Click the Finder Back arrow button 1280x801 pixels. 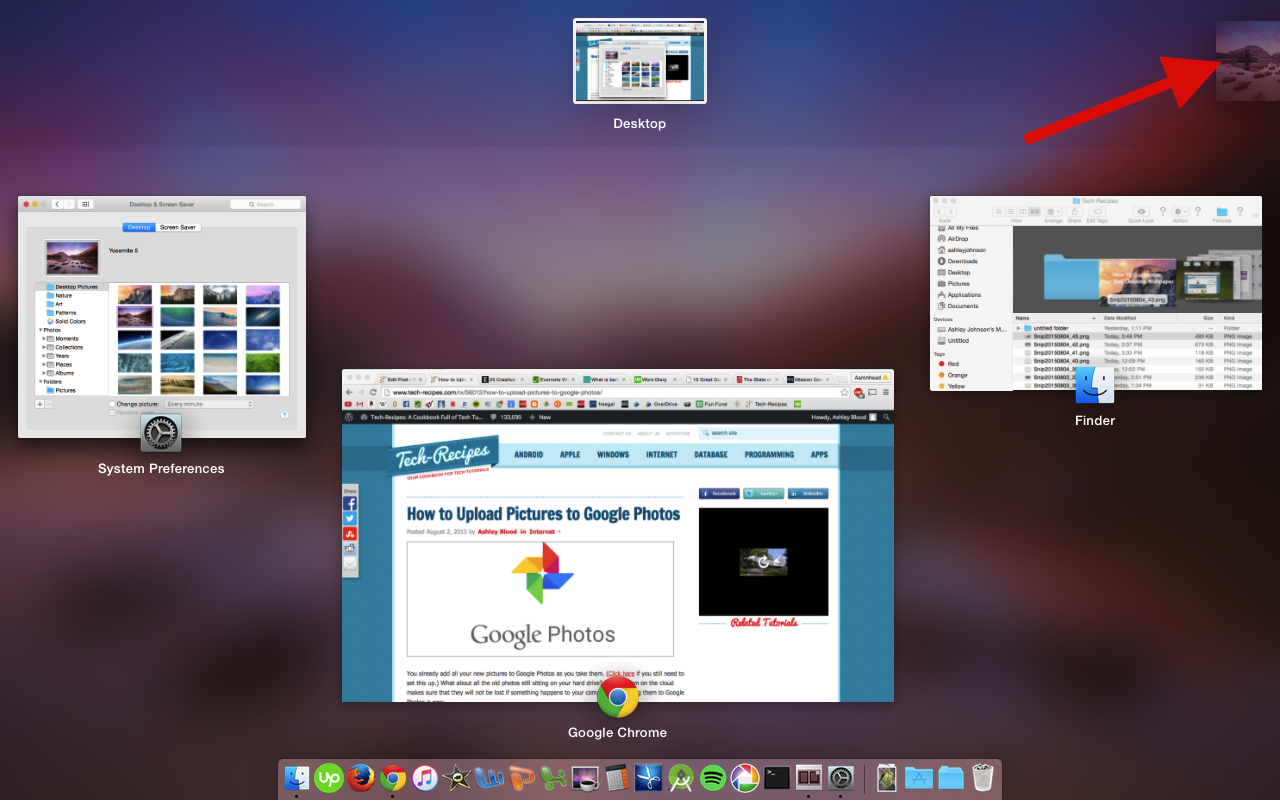click(940, 211)
